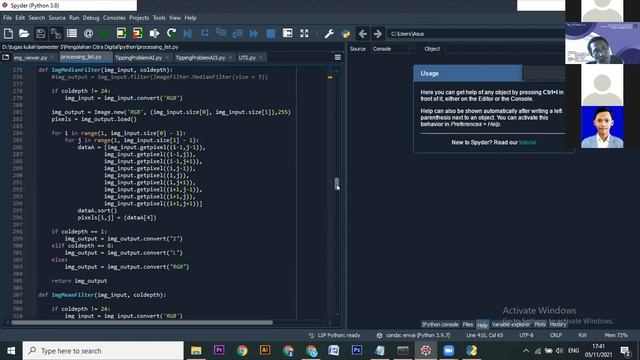Step return debug icon

pyautogui.click(x=238, y=33)
